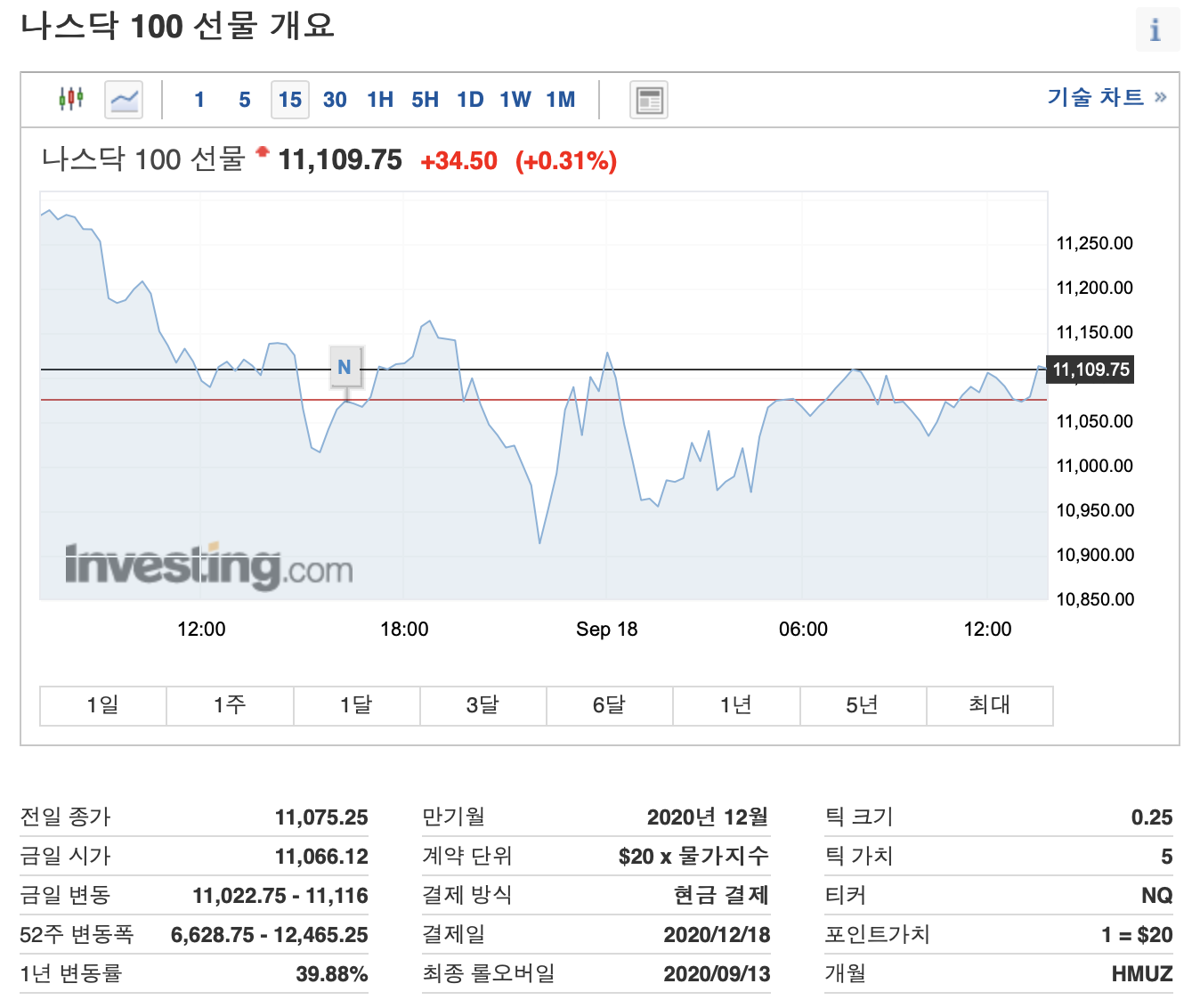
Task: Open the 기술 차트 link
Action: click(1107, 97)
